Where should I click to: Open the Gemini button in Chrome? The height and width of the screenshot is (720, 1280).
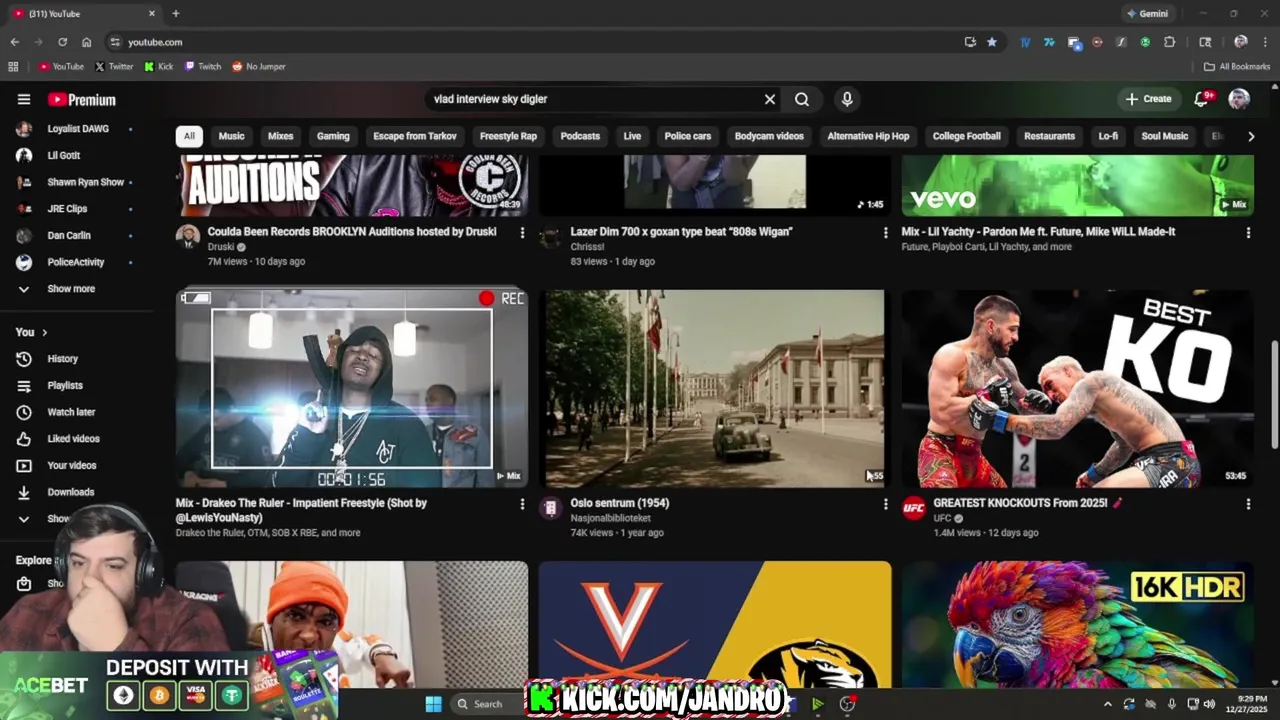pos(1147,14)
